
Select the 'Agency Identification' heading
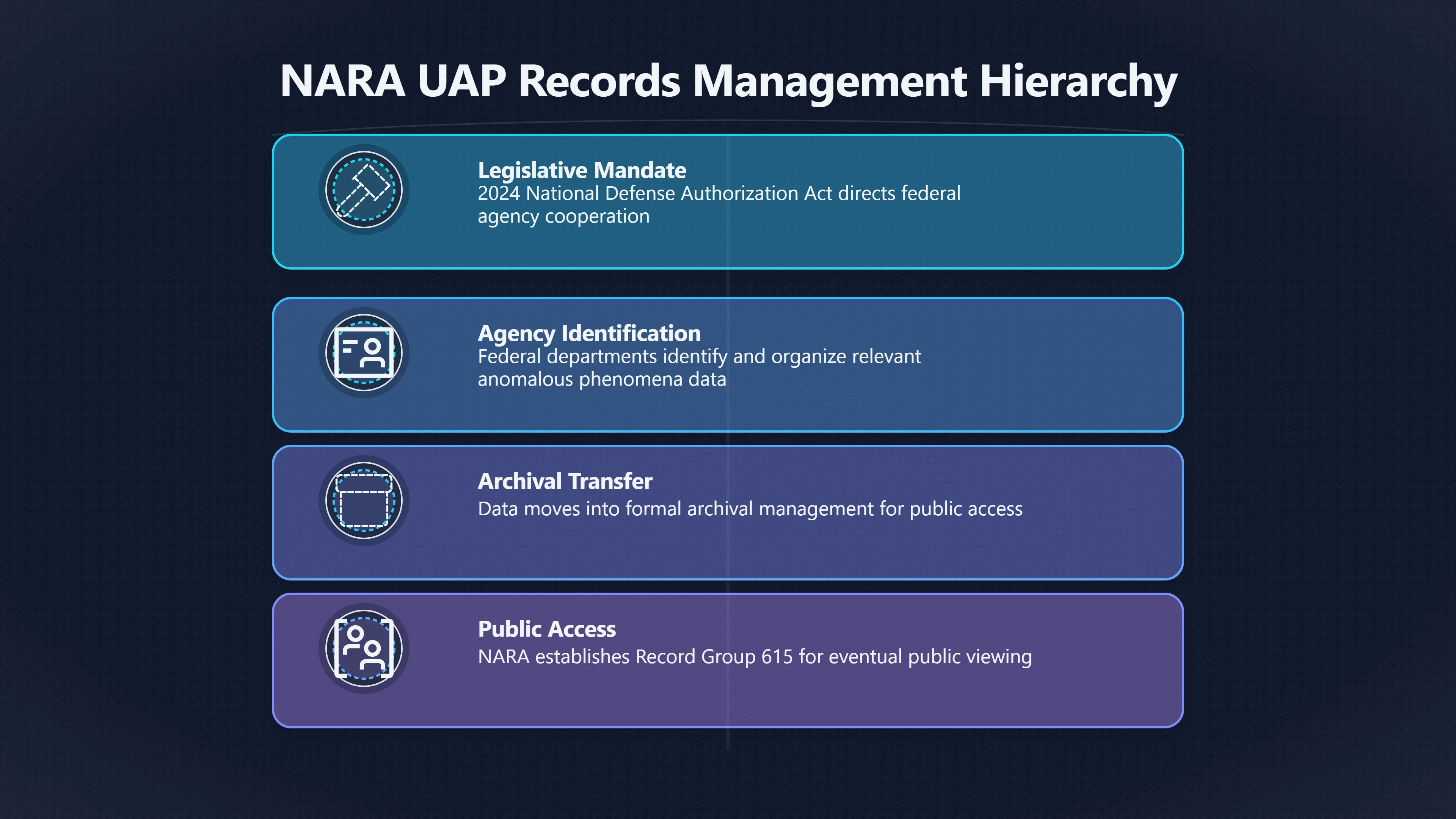(589, 334)
